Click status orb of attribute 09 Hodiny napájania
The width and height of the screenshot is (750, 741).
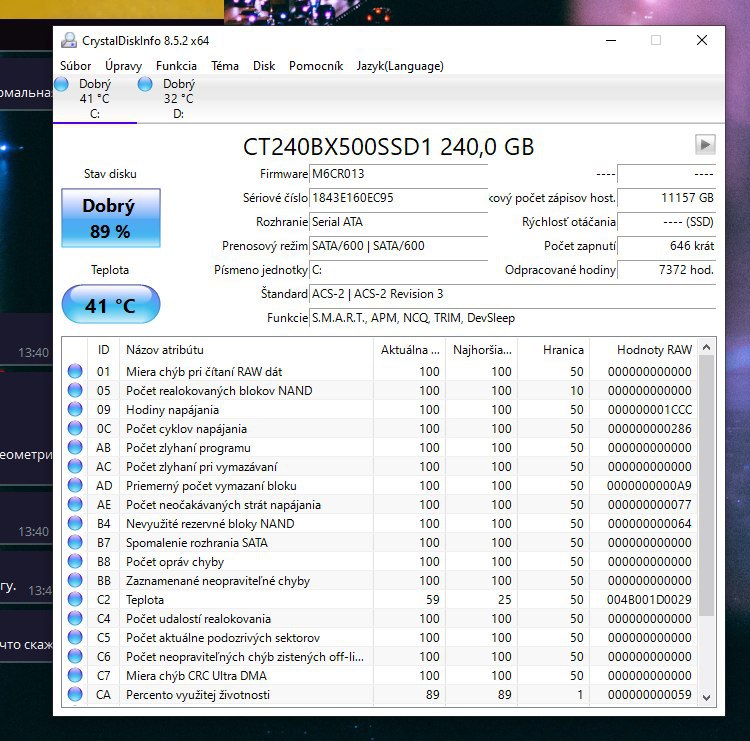(x=75, y=409)
